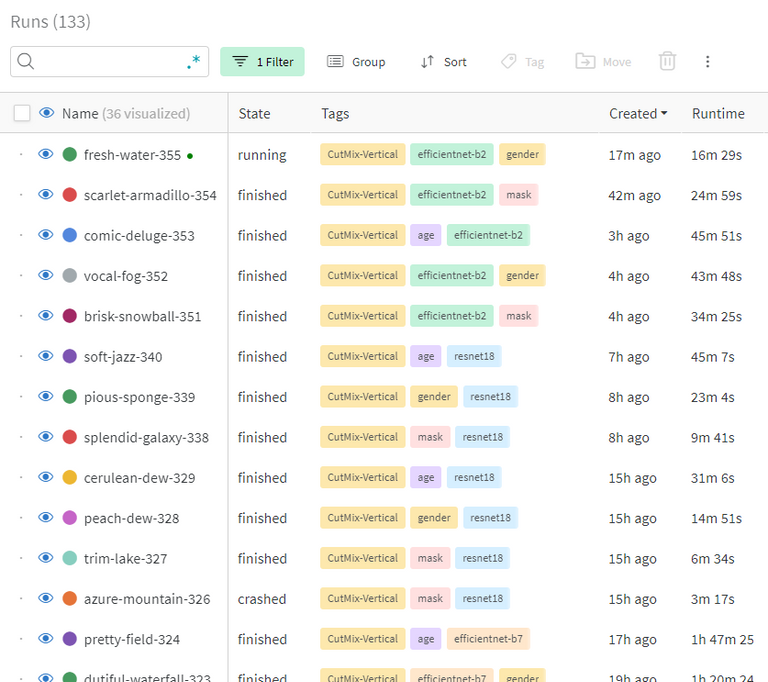Open the scarlet-armadillo-354 run
This screenshot has width=768, height=682.
(x=150, y=195)
